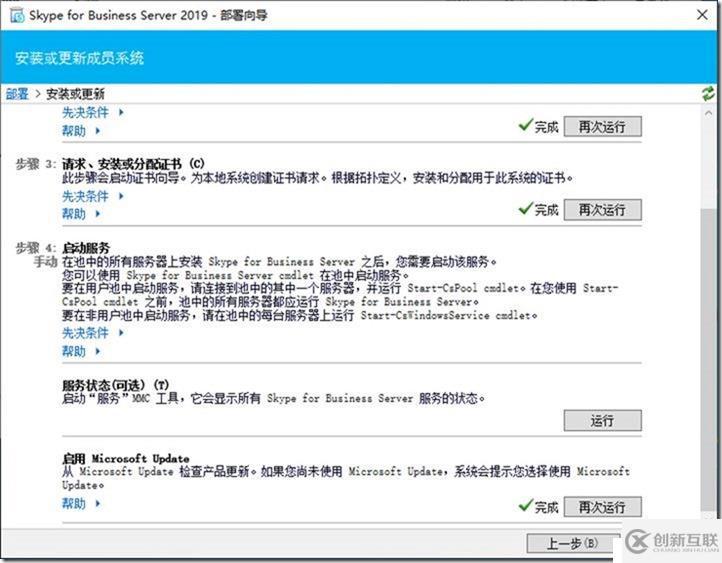Select step 3 title 请求、安装或分配证书 (C)

pos(133,163)
